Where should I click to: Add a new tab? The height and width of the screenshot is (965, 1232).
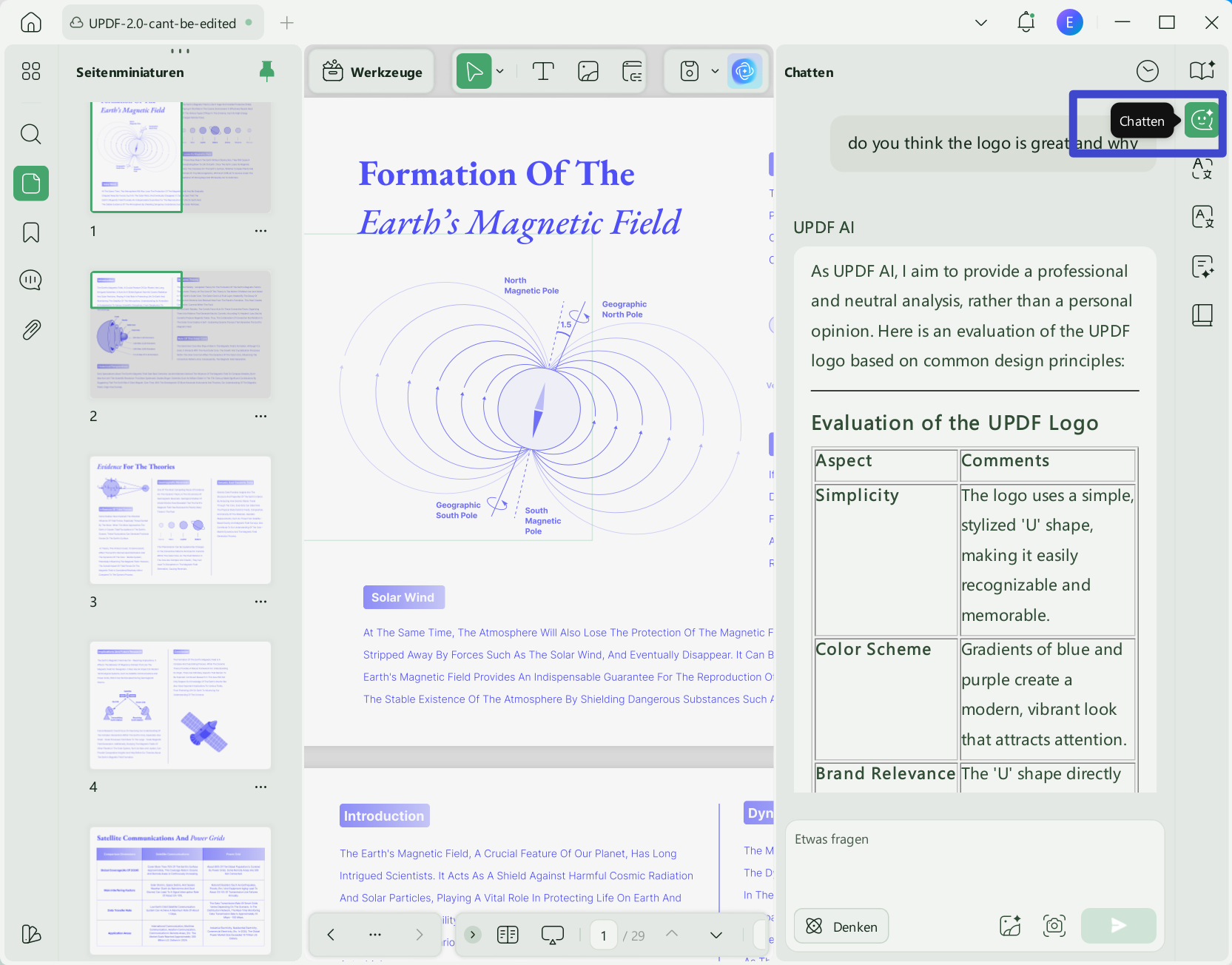pos(287,23)
